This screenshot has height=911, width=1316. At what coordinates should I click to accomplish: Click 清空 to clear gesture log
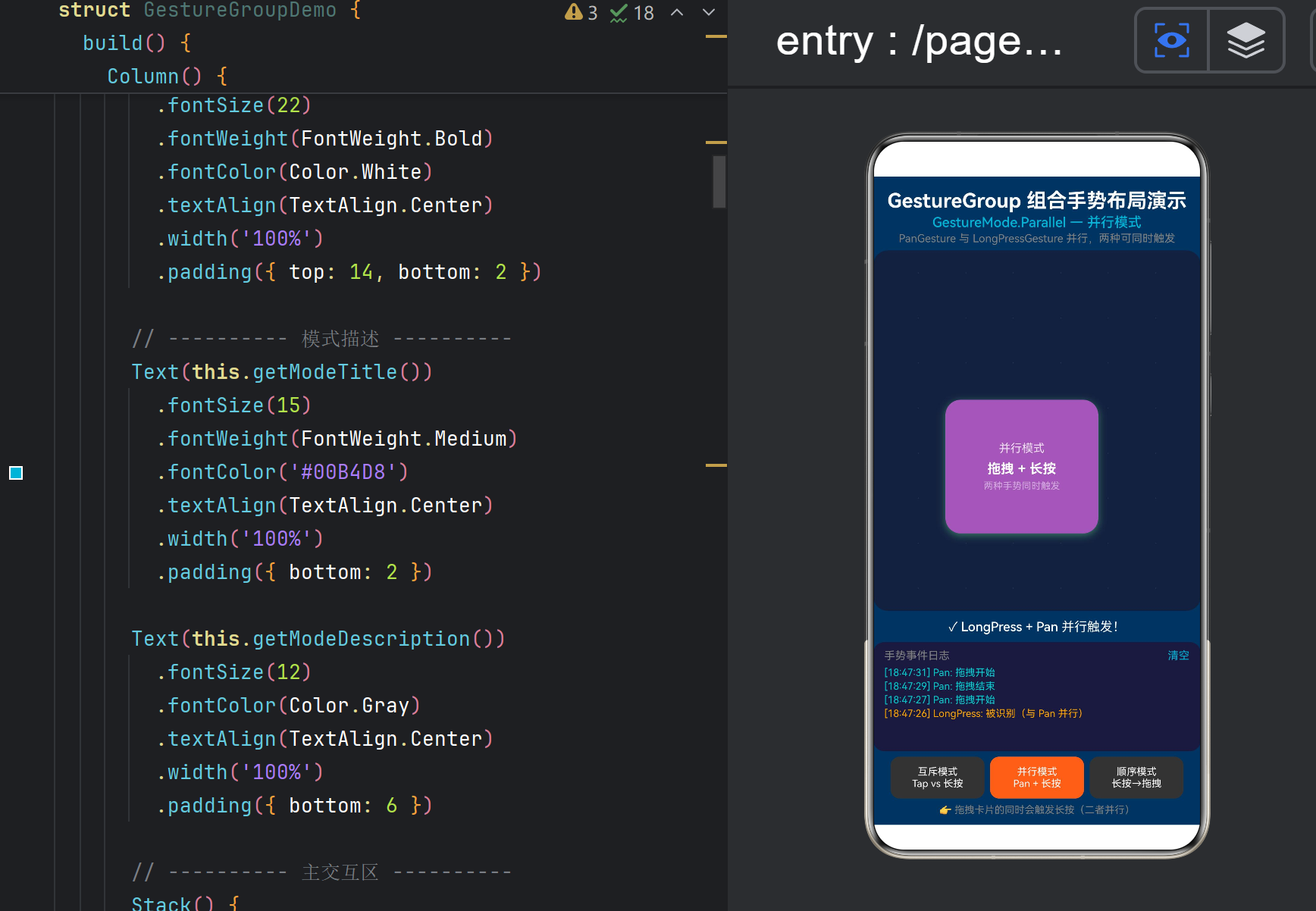(1178, 656)
